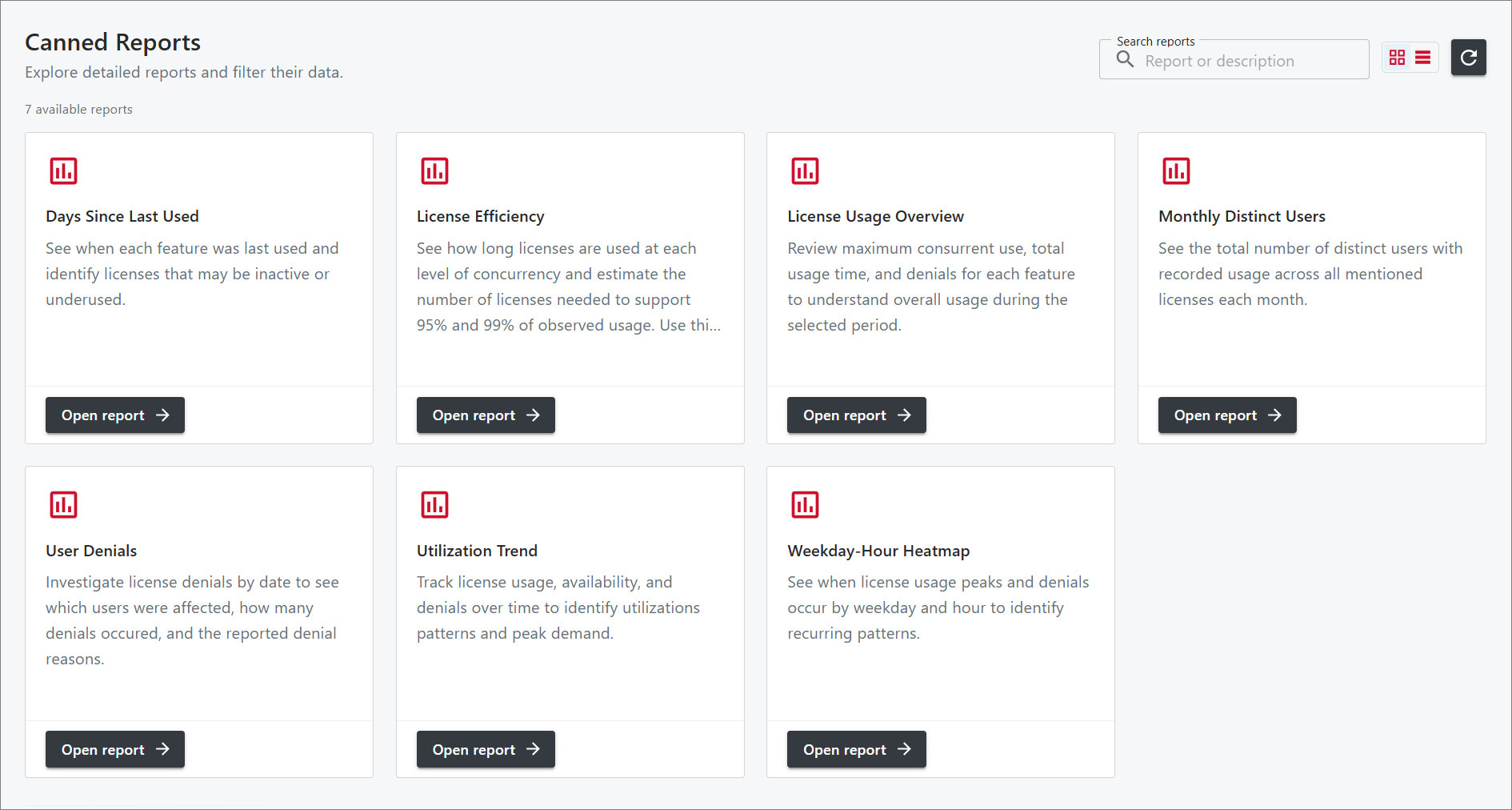Image resolution: width=1512 pixels, height=810 pixels.
Task: Click the Monthly Distinct Users chart icon
Action: (x=1176, y=170)
